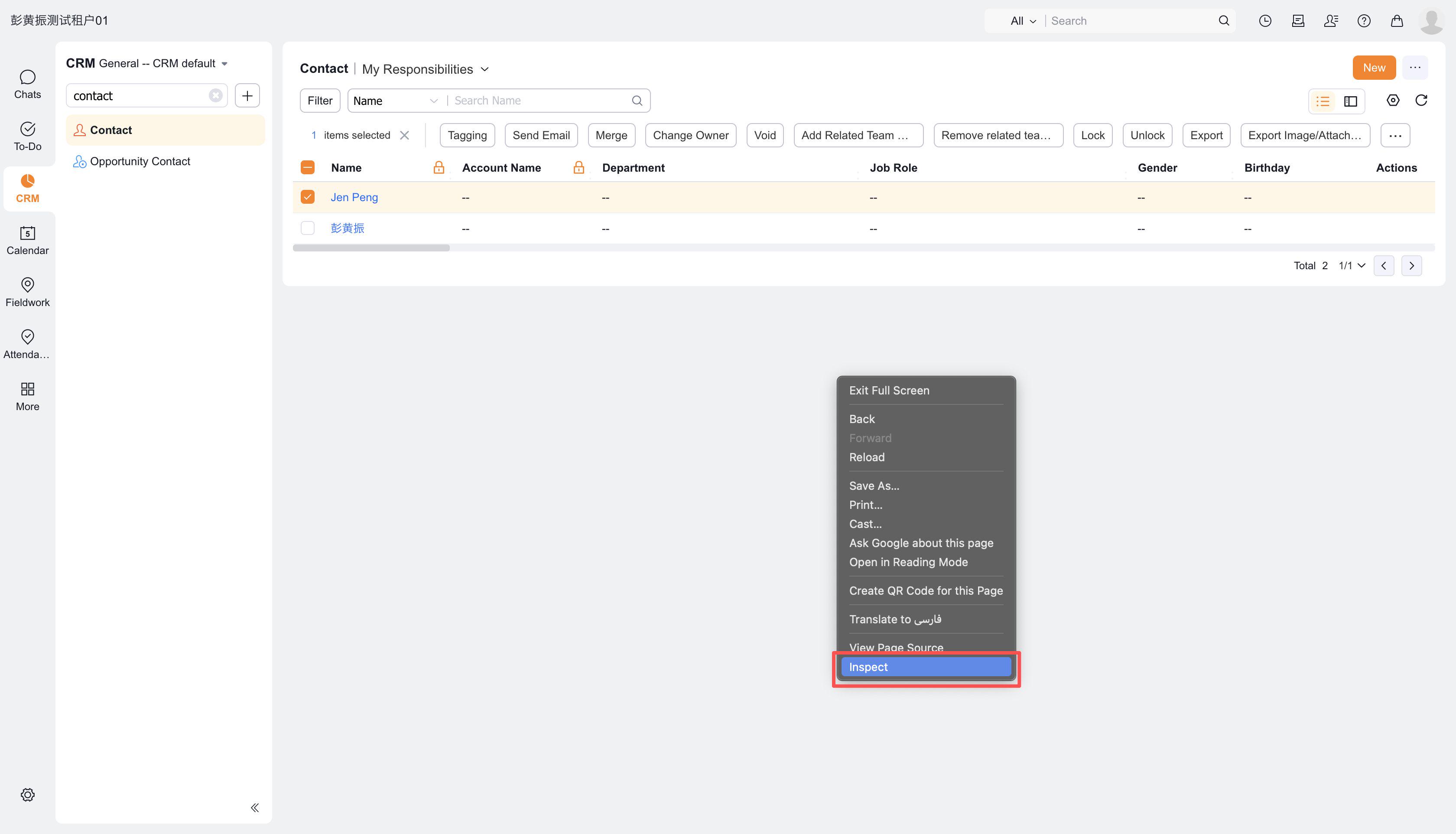Check the 彭黄振 row checkbox
This screenshot has width=1456, height=834.
(308, 228)
